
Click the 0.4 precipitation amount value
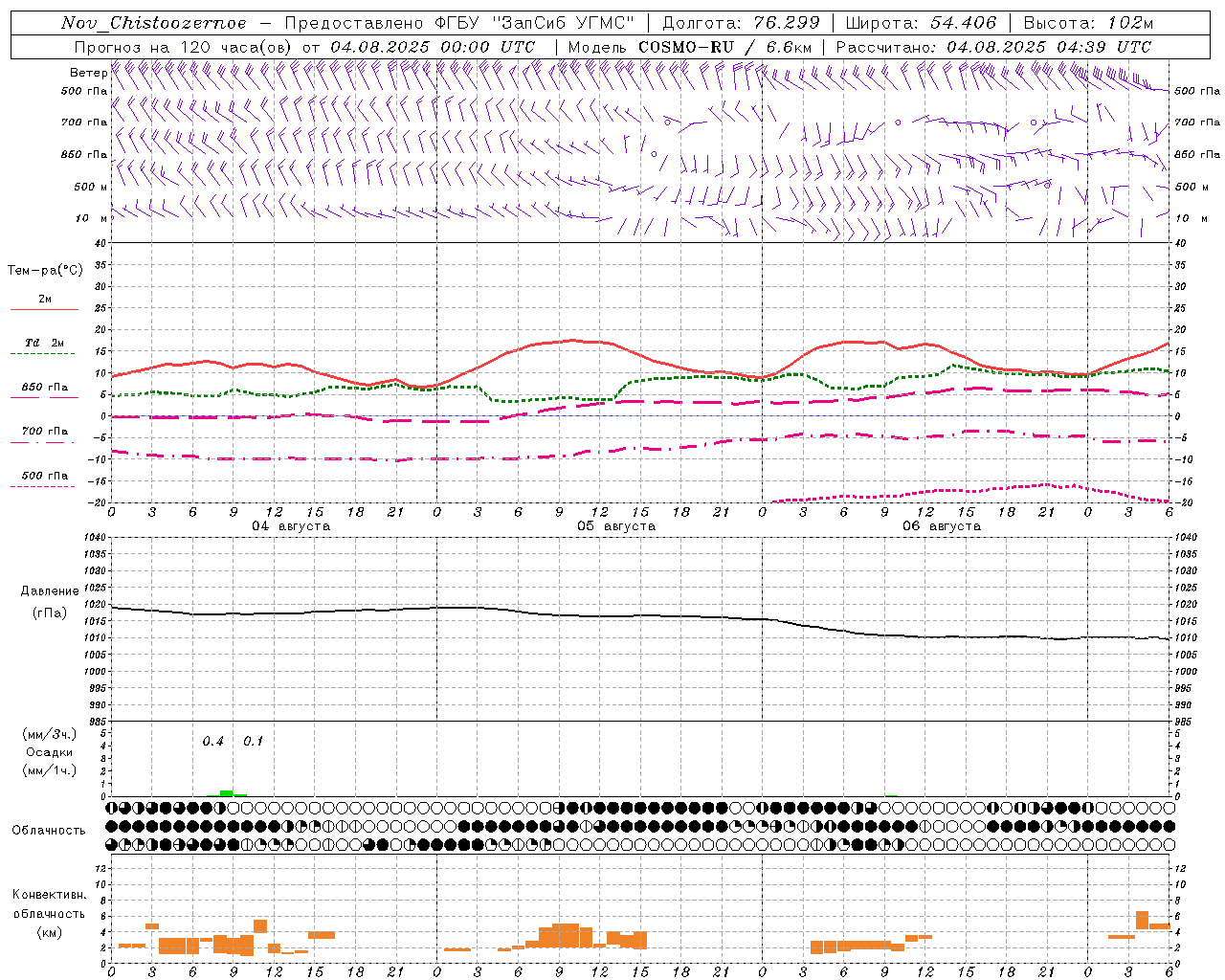pyautogui.click(x=212, y=742)
